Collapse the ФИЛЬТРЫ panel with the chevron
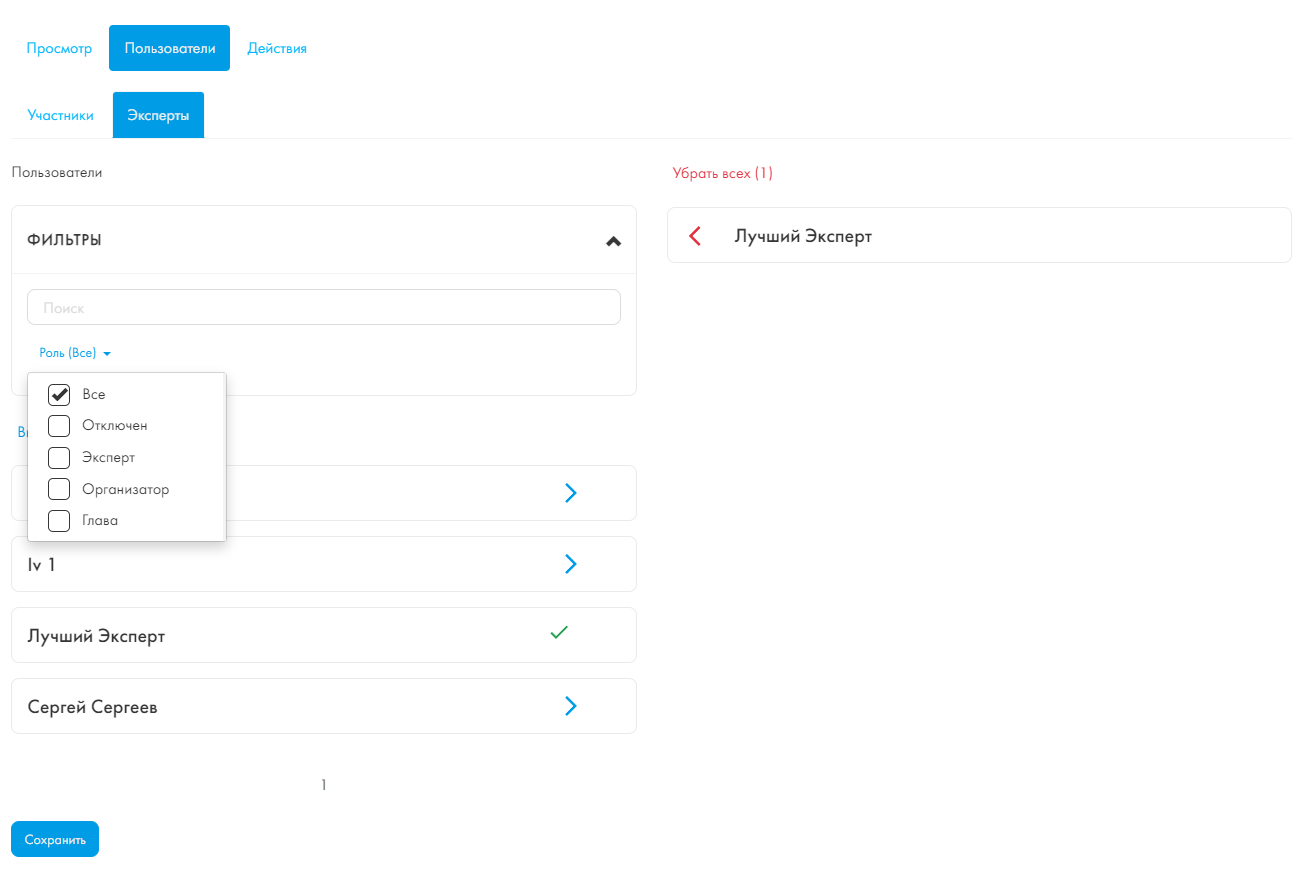 pos(614,241)
